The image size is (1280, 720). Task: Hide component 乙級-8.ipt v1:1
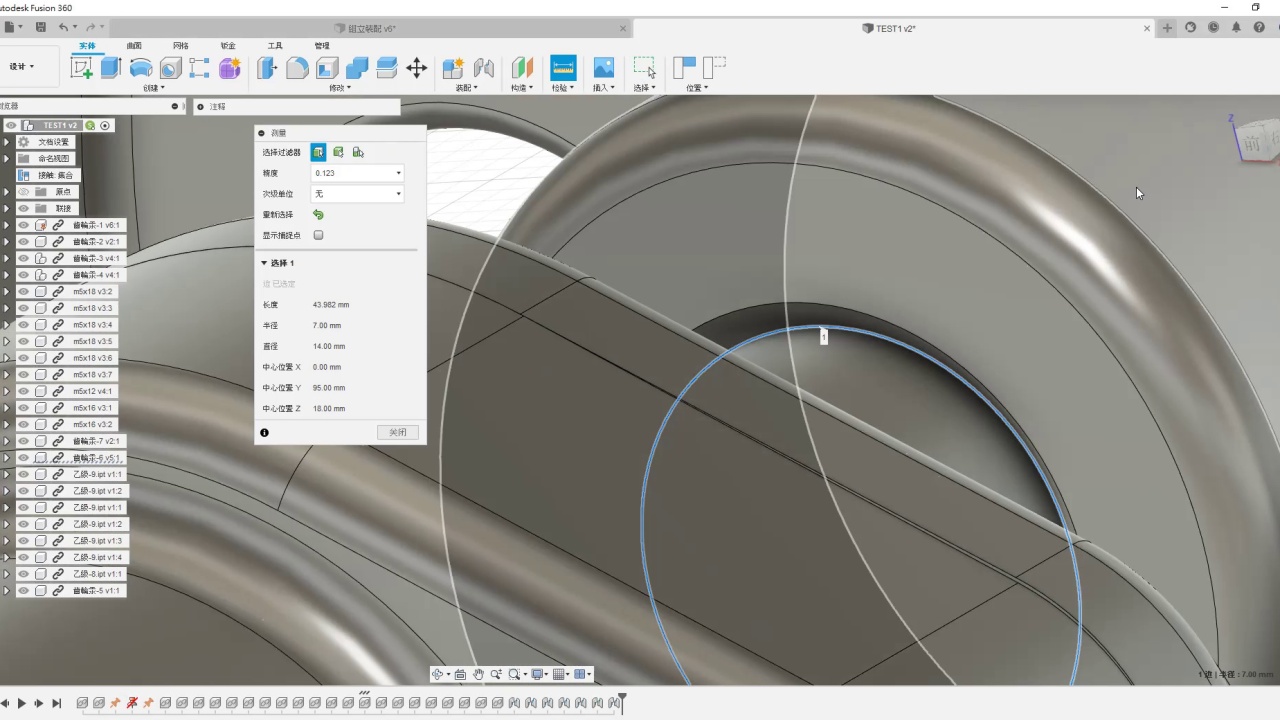[x=23, y=574]
